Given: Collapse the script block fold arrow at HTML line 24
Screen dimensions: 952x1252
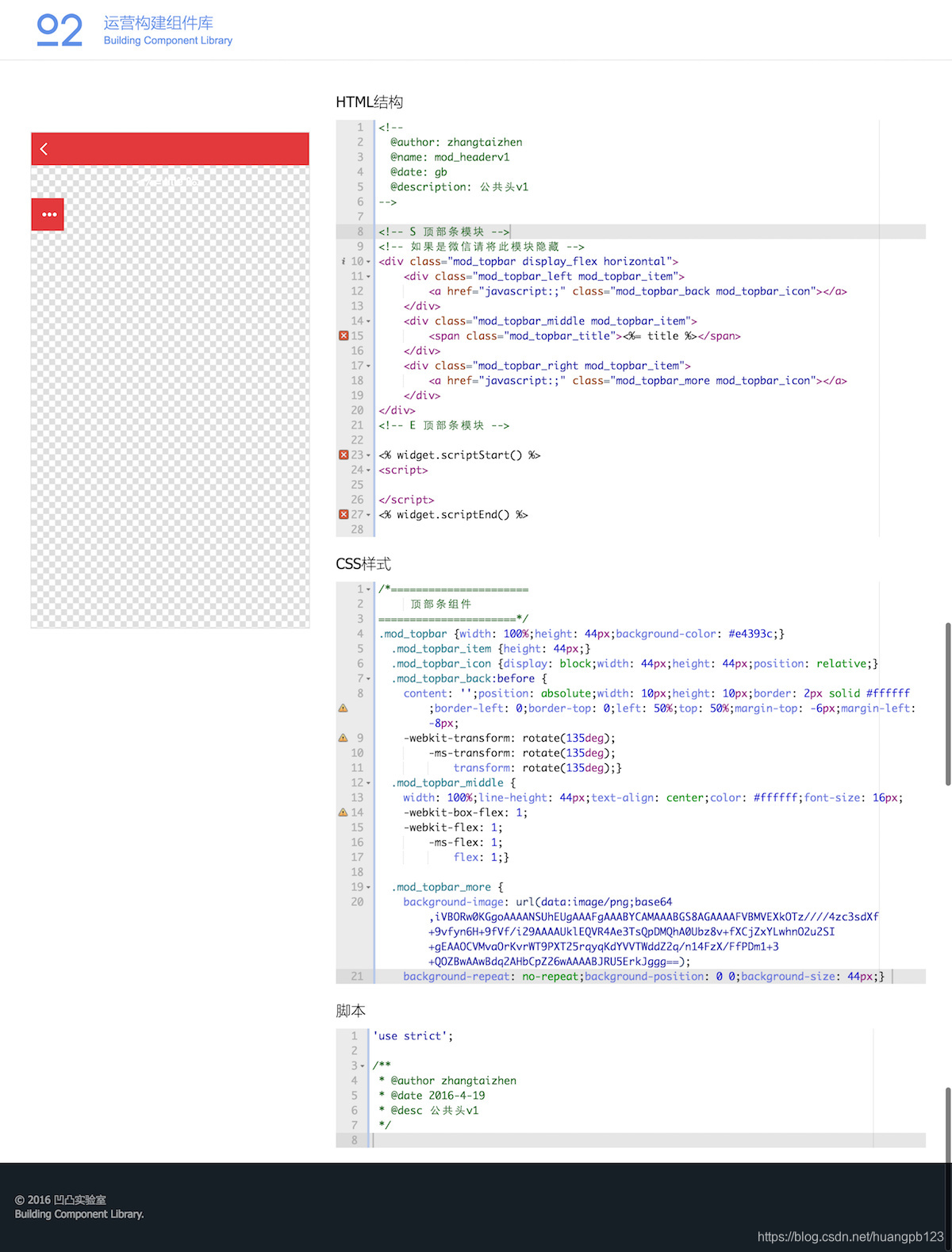Looking at the screenshot, I should coord(368,470).
